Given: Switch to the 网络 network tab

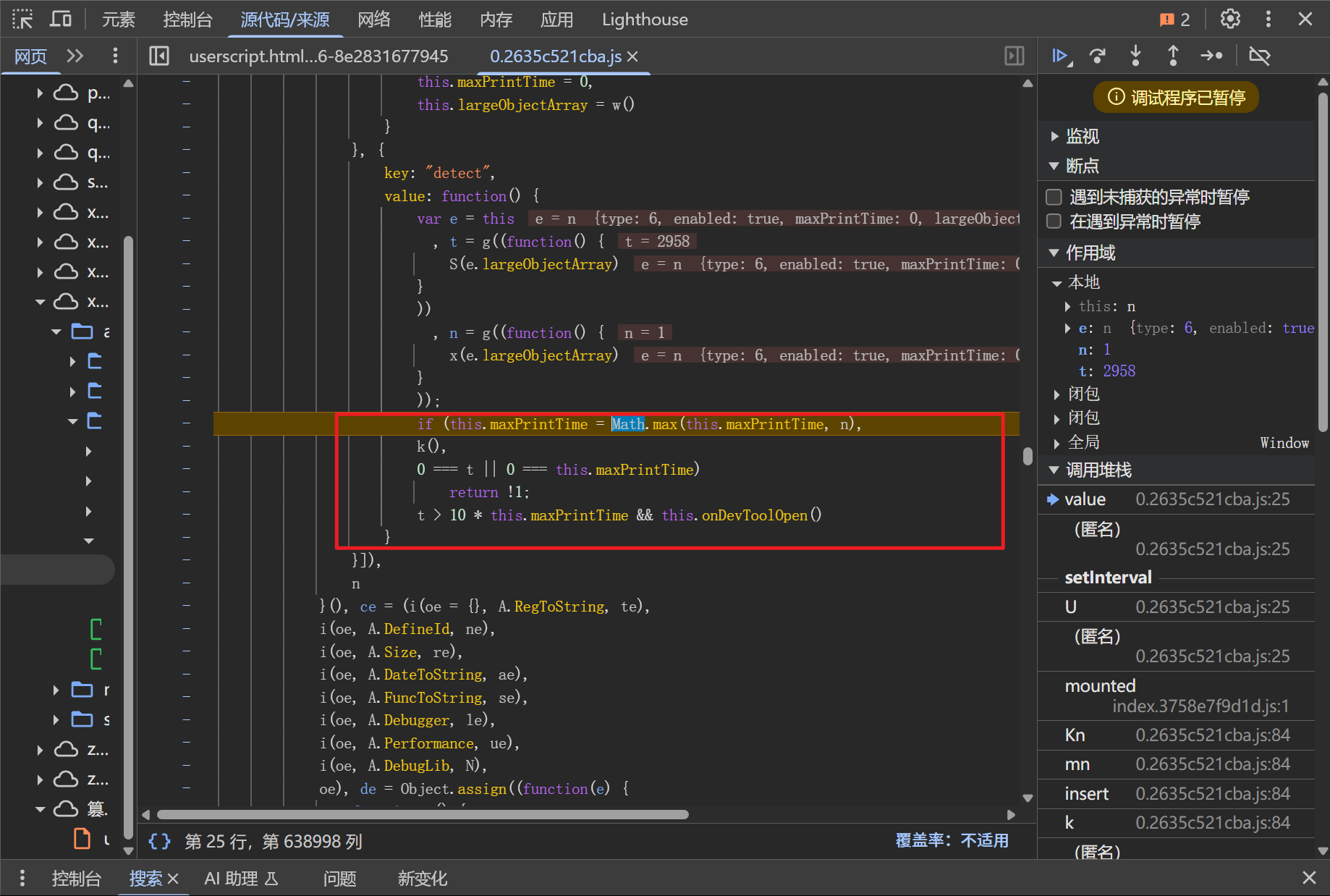Looking at the screenshot, I should click(x=374, y=20).
